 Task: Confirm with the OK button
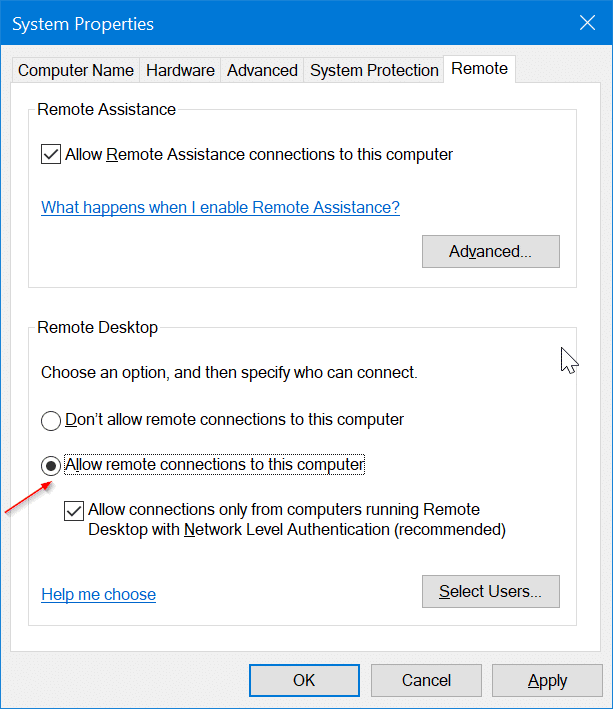pyautogui.click(x=304, y=680)
